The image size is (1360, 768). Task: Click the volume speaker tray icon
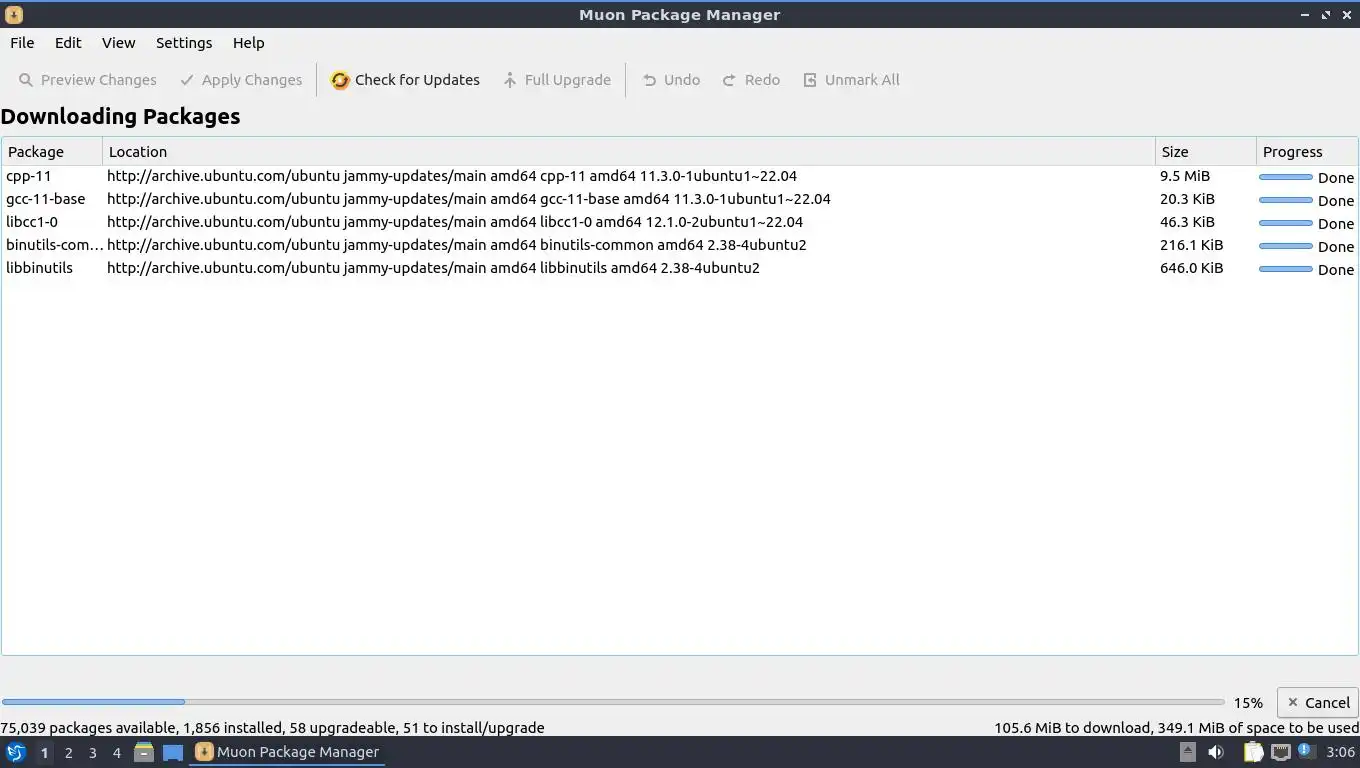pos(1216,752)
